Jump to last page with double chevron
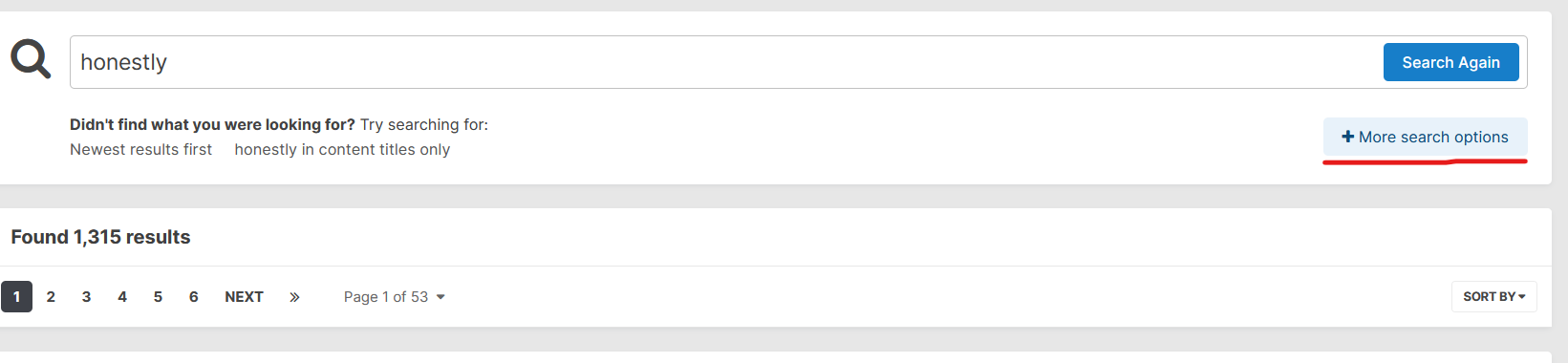This screenshot has width=1568, height=363. coord(294,297)
